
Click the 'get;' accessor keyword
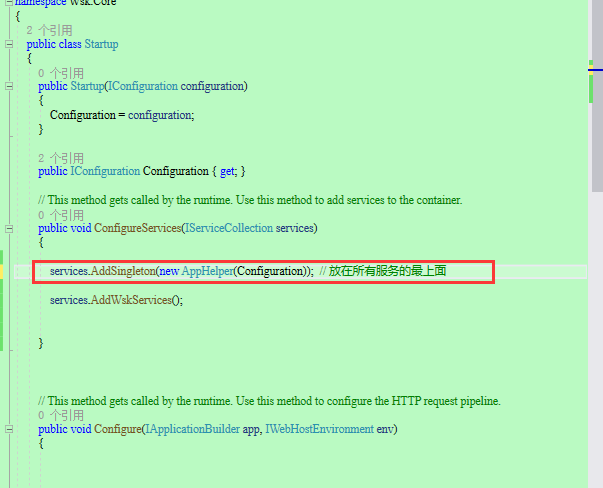coord(229,171)
